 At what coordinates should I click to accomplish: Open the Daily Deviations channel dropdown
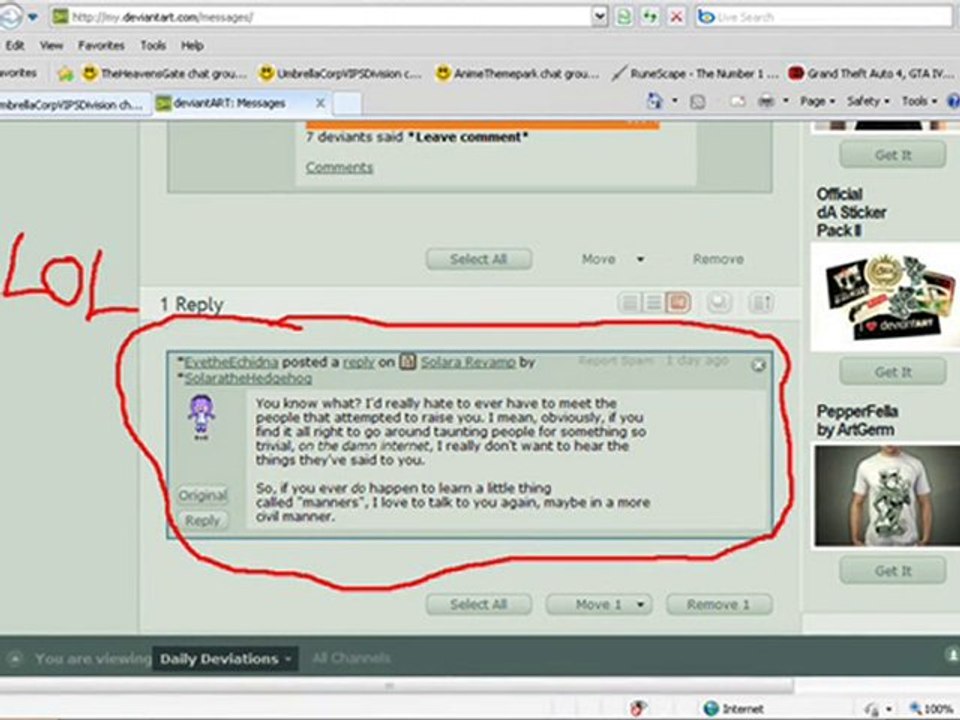[x=225, y=659]
